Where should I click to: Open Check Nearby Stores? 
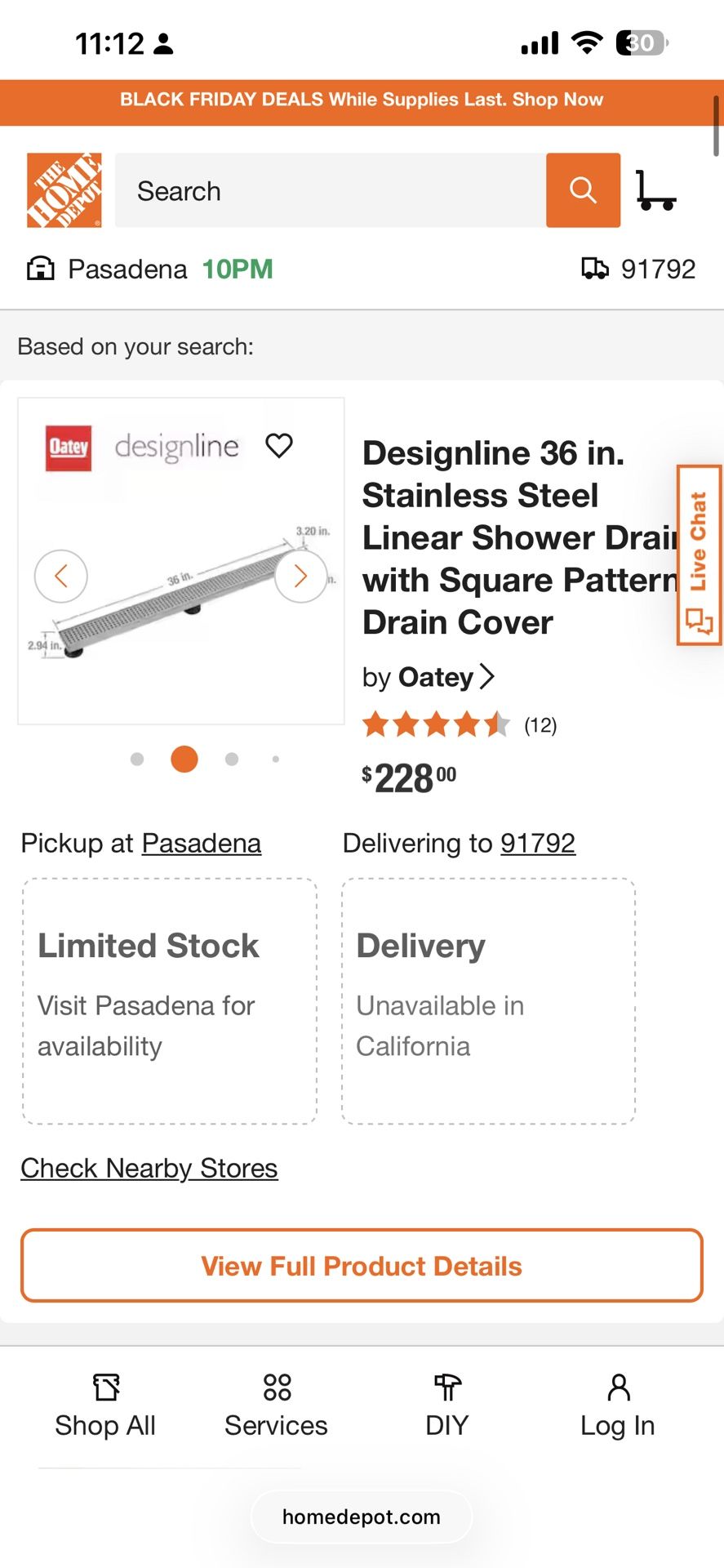(149, 1168)
